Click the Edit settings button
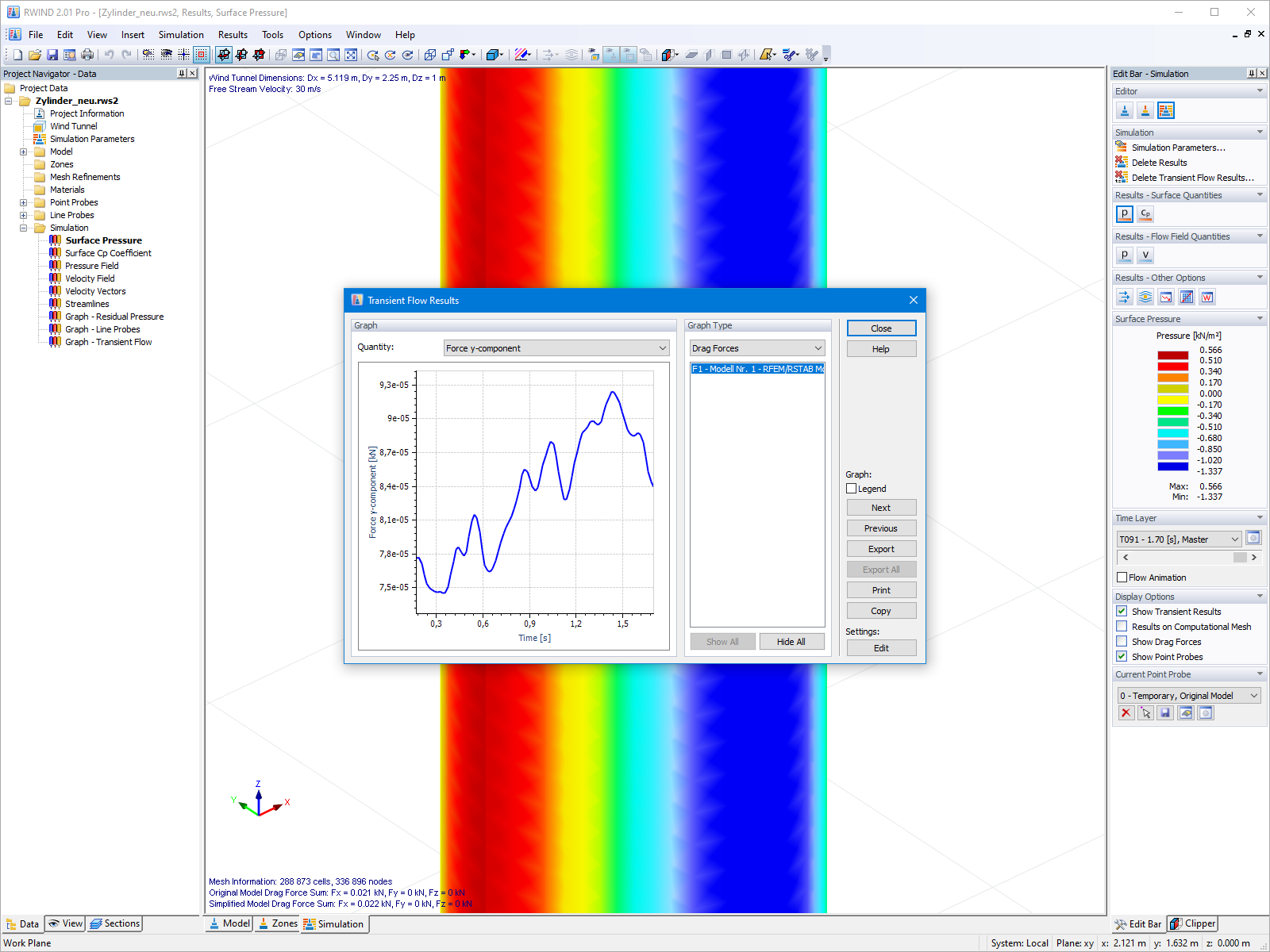The width and height of the screenshot is (1270, 952). 881,648
